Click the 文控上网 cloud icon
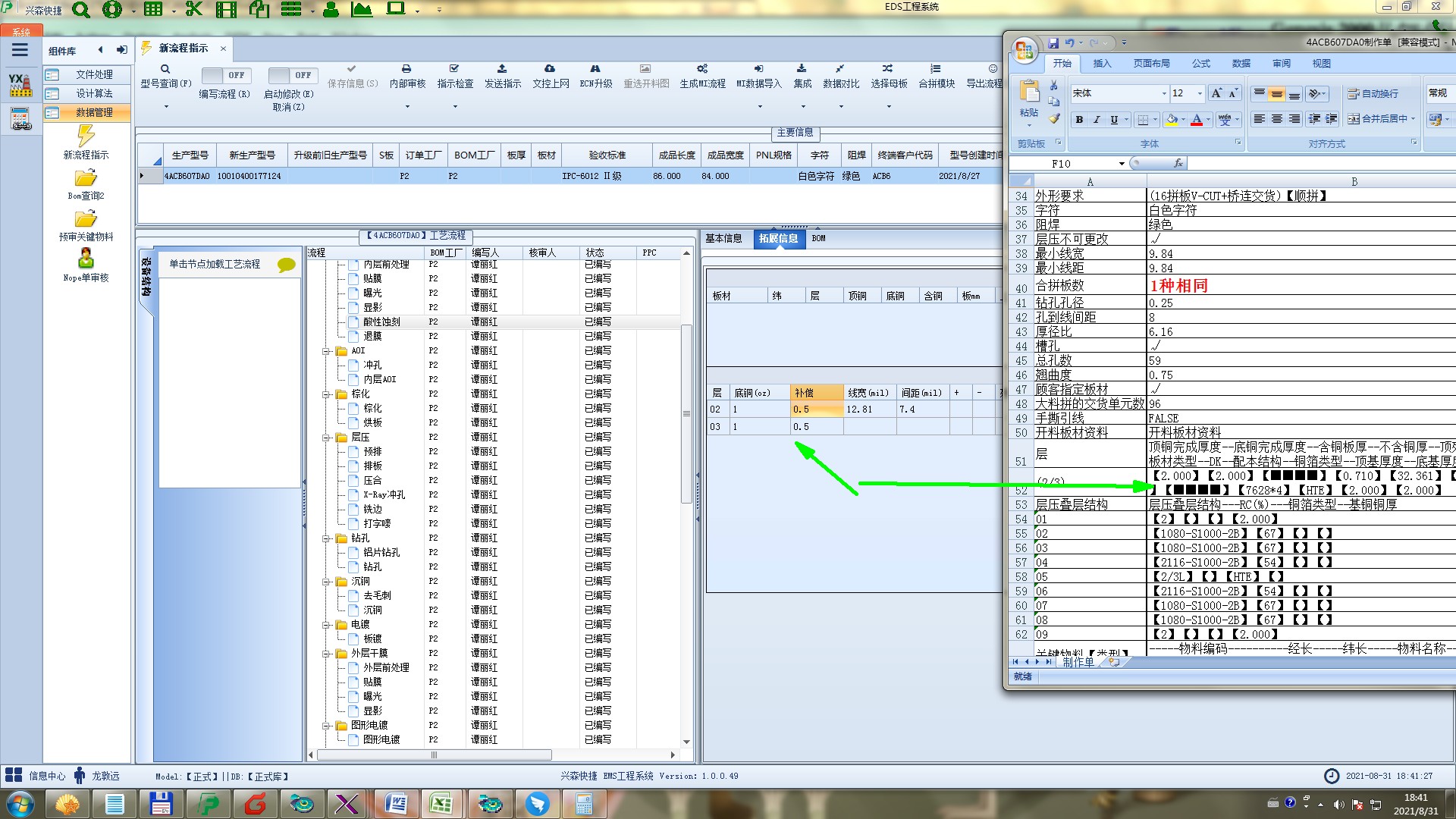1456x819 pixels. (x=550, y=69)
